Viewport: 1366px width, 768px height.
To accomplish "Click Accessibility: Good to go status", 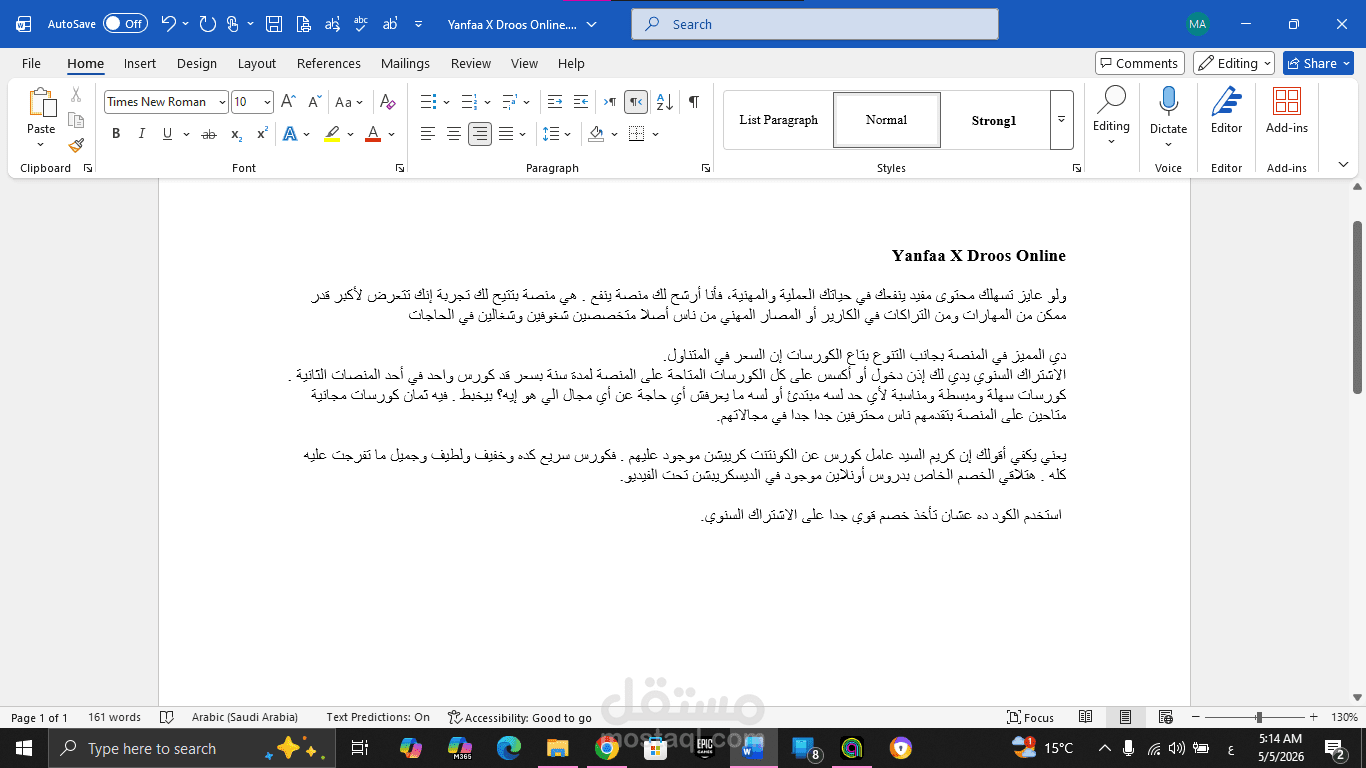I will coord(520,717).
